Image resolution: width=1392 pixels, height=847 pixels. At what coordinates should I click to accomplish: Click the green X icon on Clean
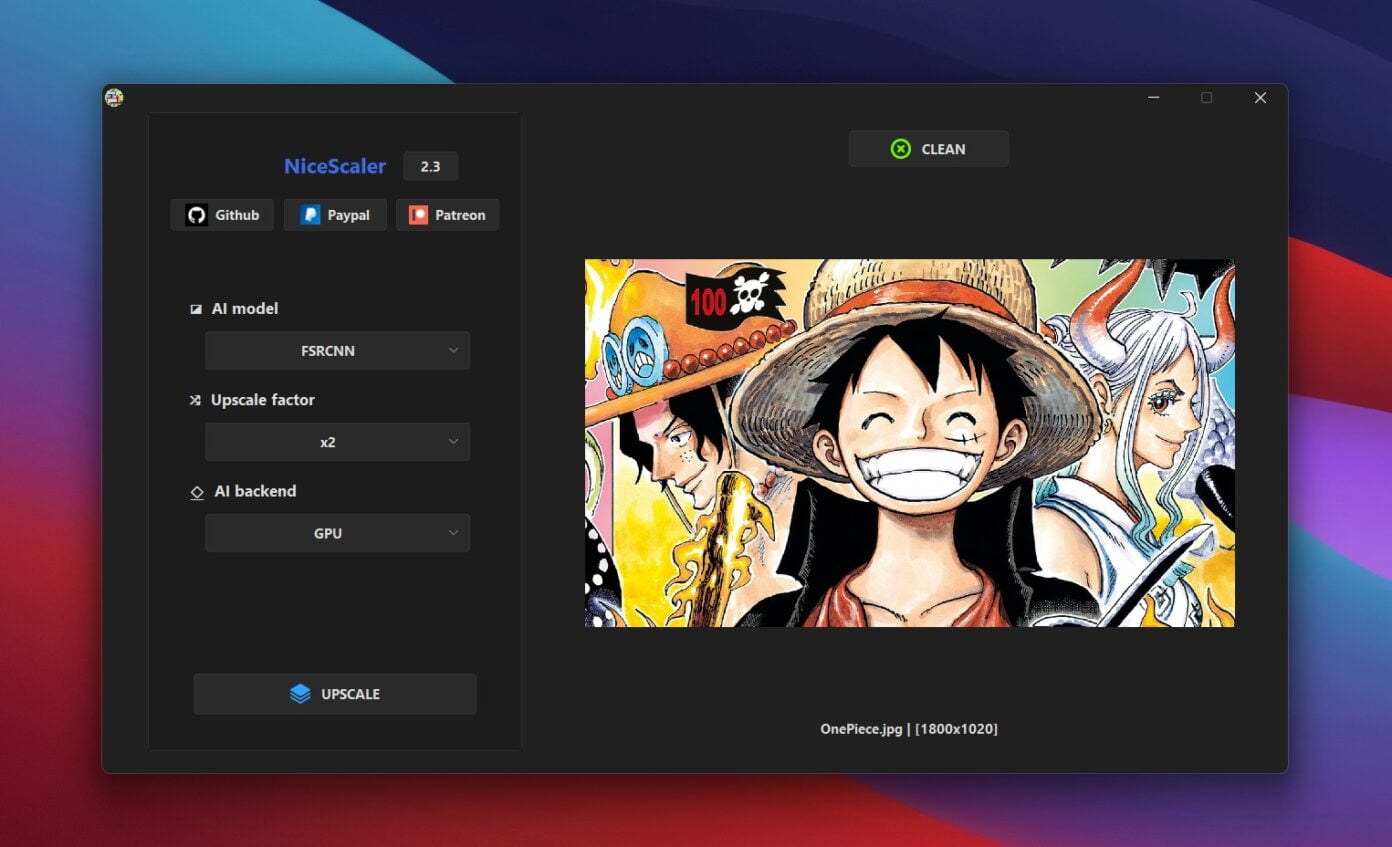[x=901, y=149]
